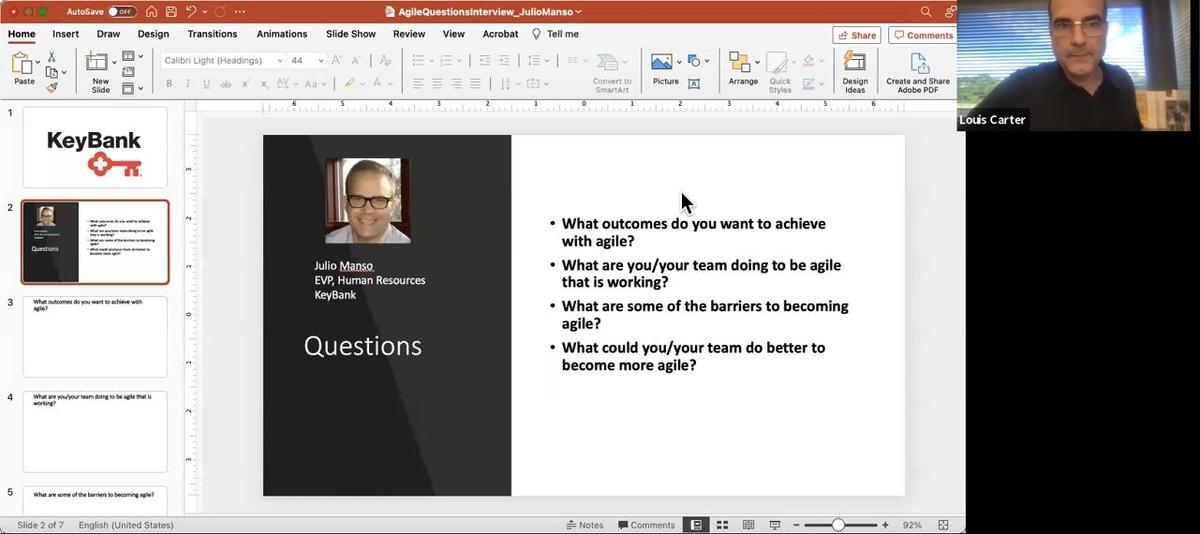The width and height of the screenshot is (1200, 534).
Task: Switch to Reading View in status bar
Action: (x=748, y=525)
